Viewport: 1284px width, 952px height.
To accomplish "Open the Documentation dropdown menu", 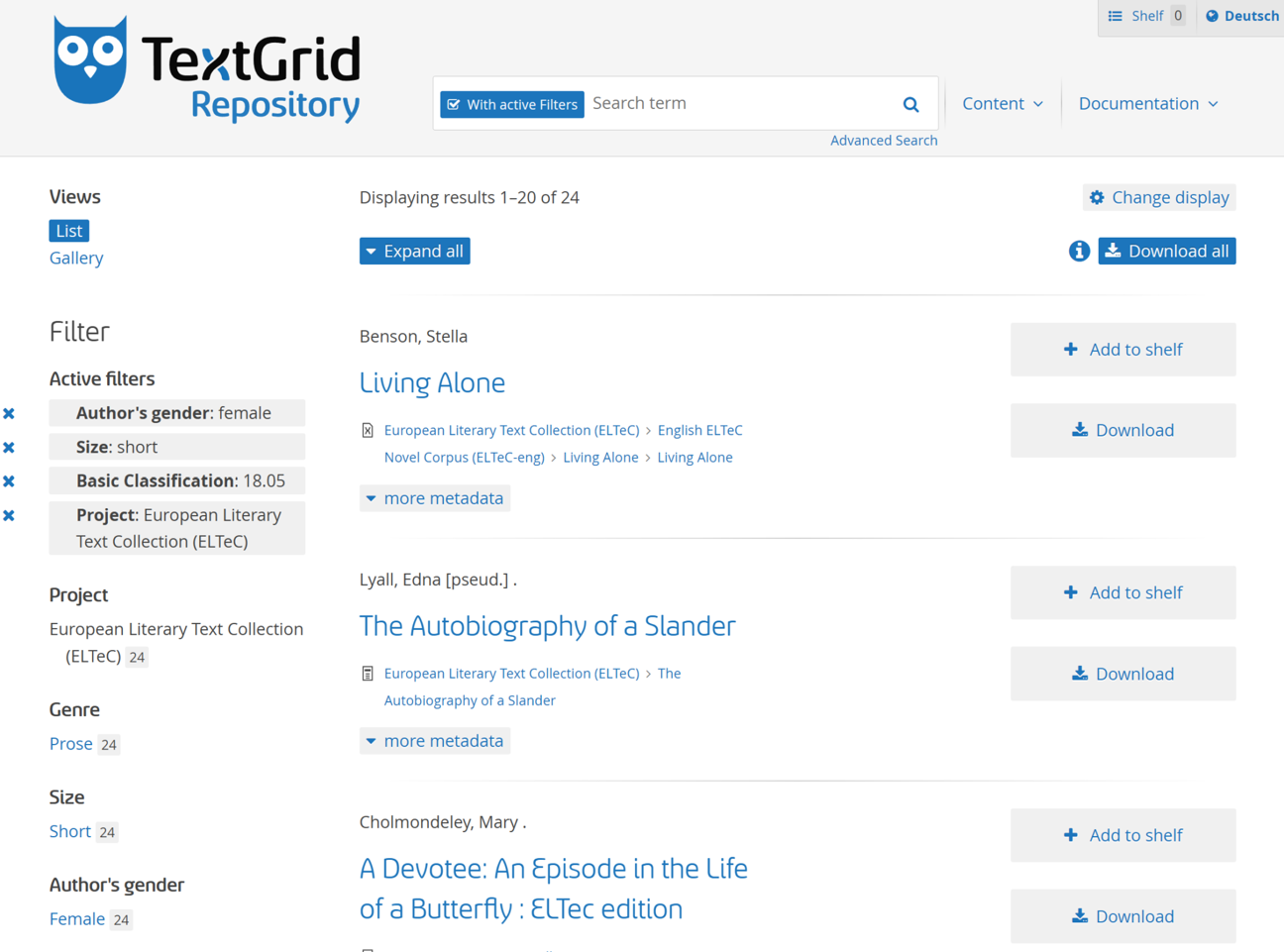I will coord(1146,103).
